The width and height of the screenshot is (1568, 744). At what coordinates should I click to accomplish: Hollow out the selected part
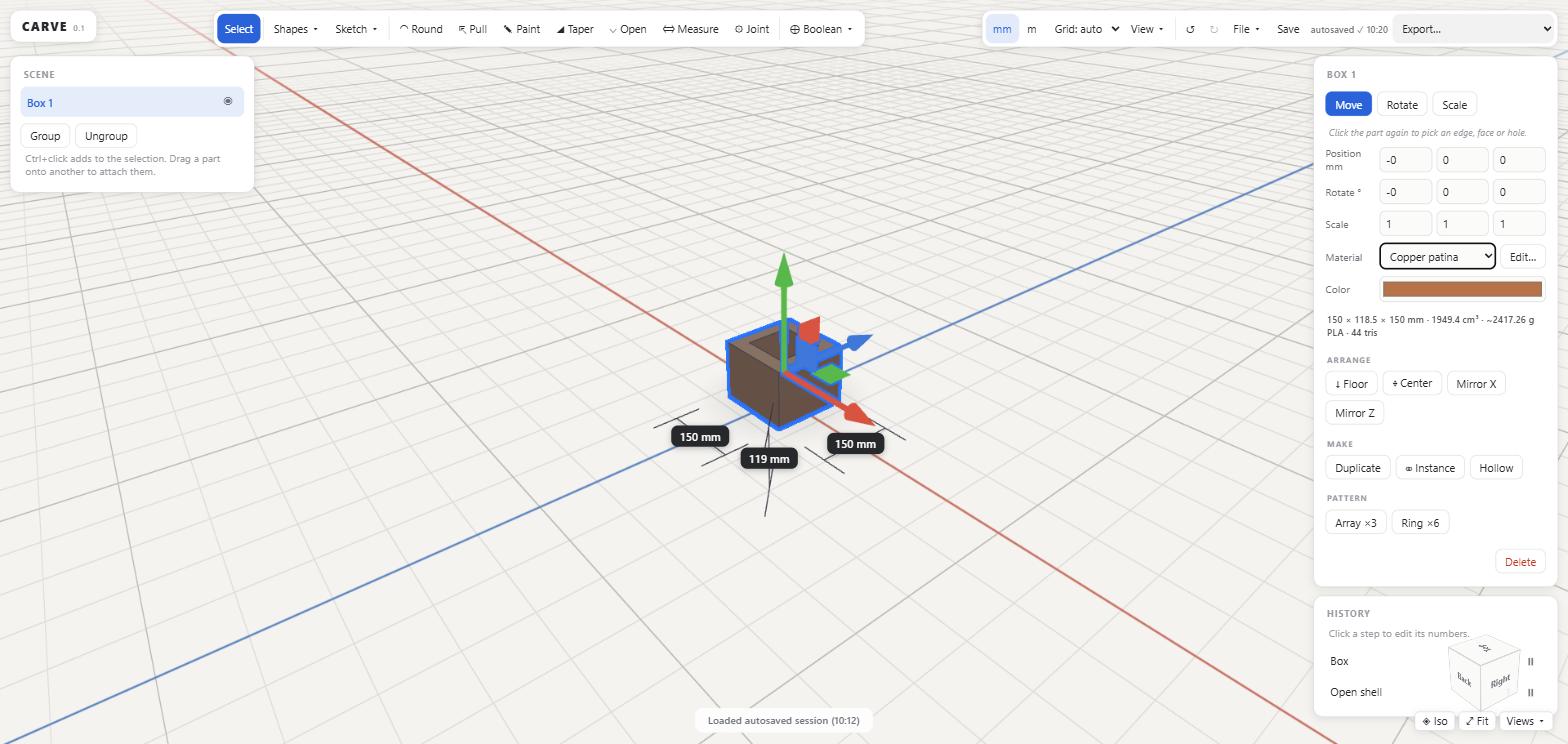1496,468
